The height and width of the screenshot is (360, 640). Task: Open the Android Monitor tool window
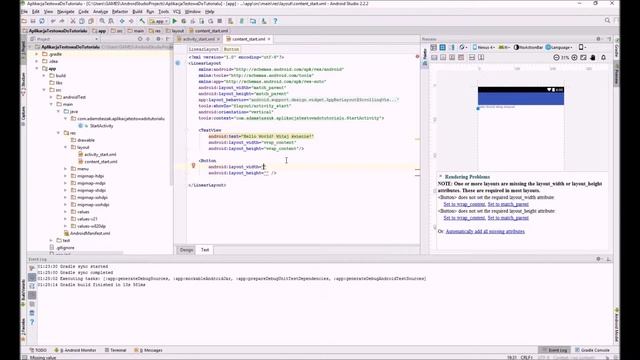tap(76, 350)
